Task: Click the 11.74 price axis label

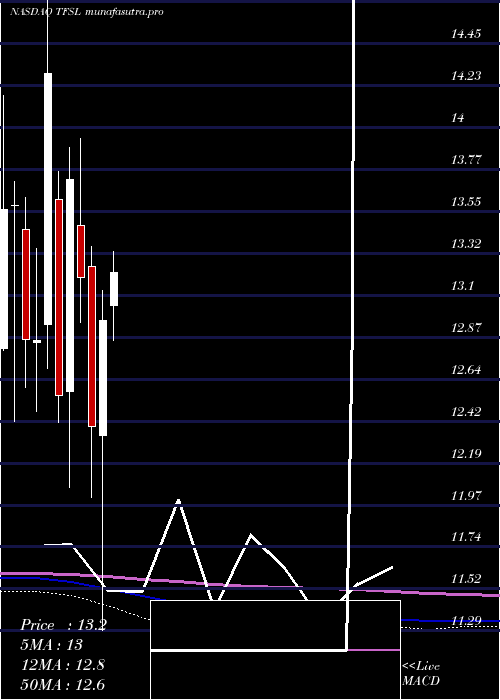Action: coord(466,537)
